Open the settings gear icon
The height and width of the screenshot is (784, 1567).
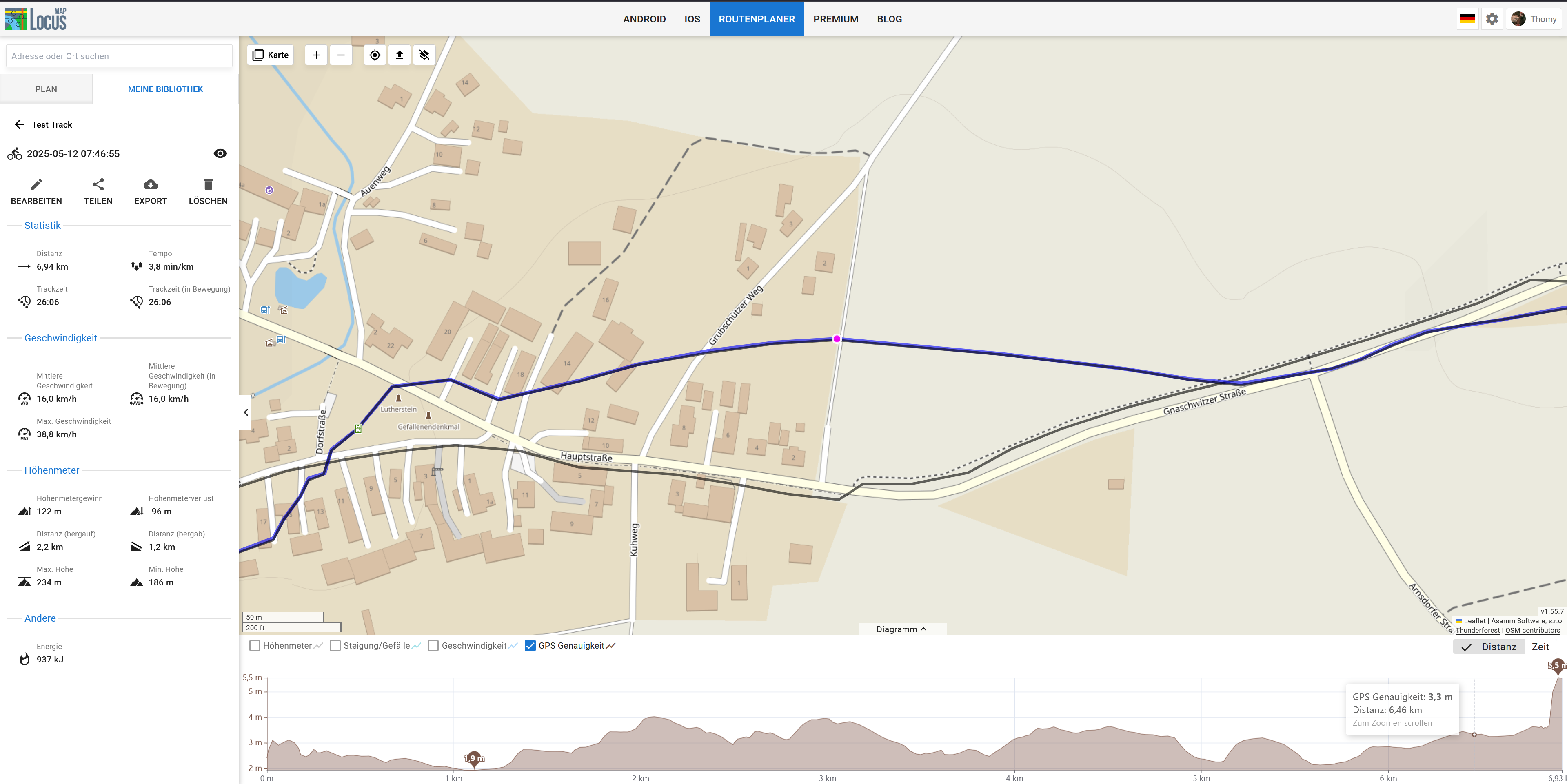[1492, 19]
